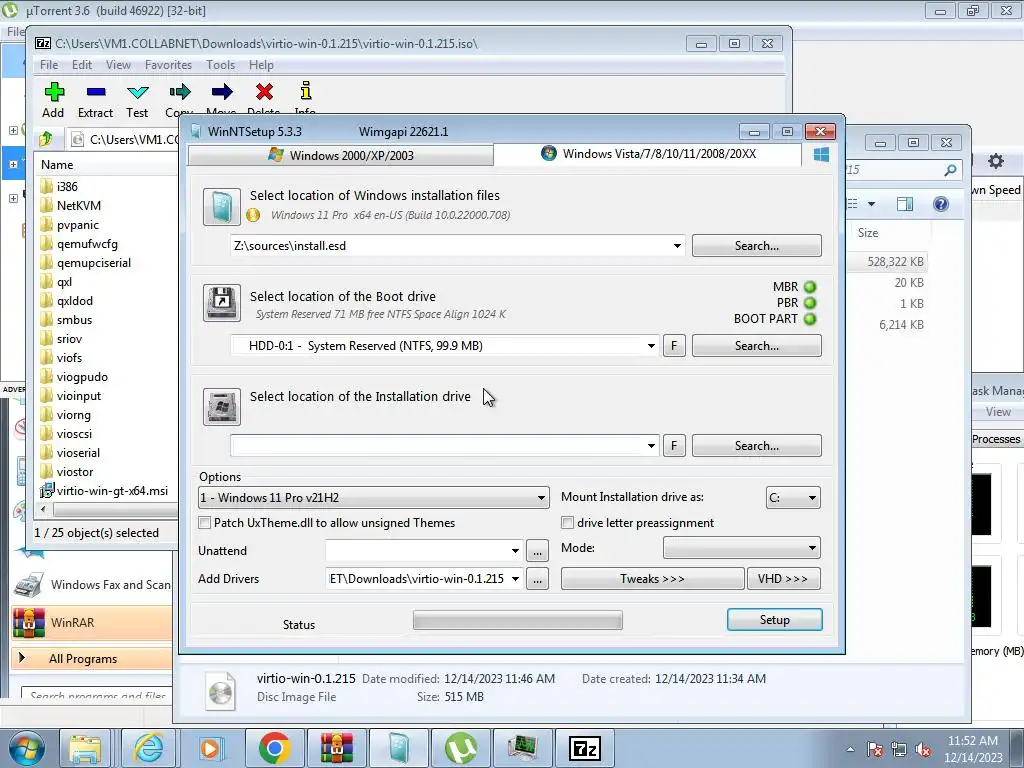
Task: Click the Explorer help question mark icon
Action: click(x=940, y=204)
